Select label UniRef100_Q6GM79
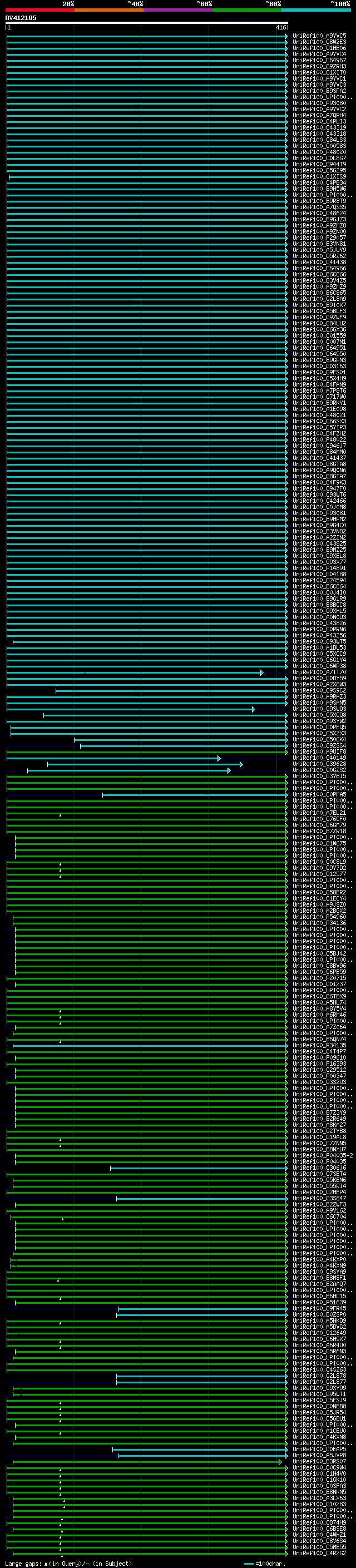 coord(319,825)
